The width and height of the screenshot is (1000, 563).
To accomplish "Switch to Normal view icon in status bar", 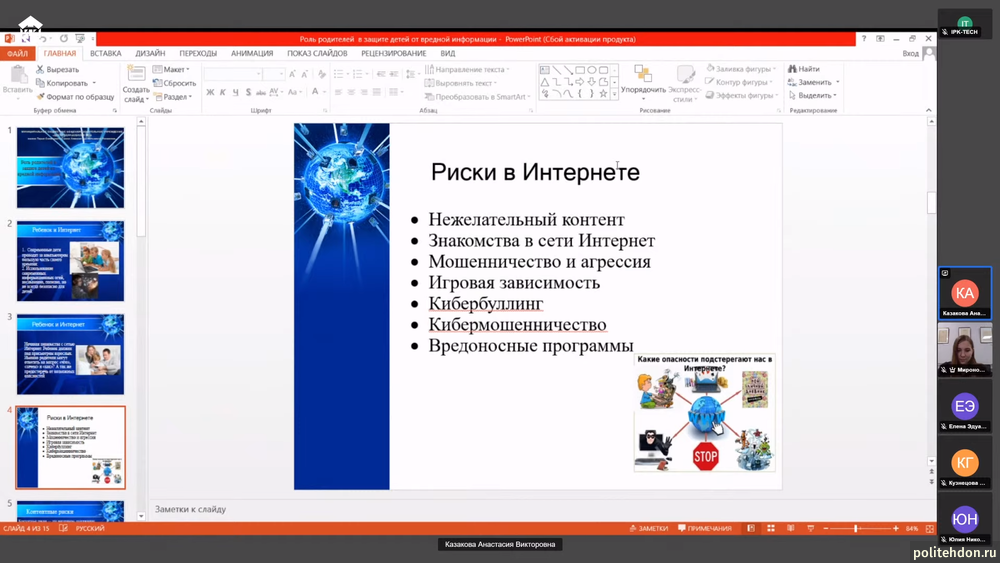I will [x=751, y=529].
